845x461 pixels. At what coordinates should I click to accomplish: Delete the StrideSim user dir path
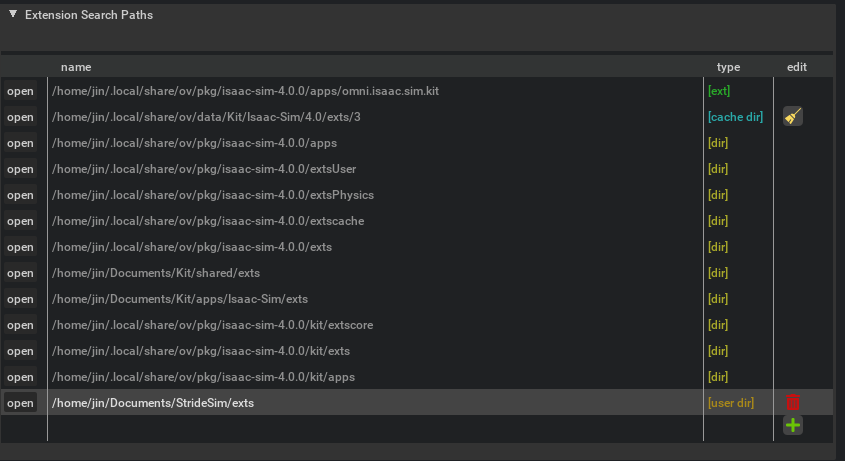(792, 402)
